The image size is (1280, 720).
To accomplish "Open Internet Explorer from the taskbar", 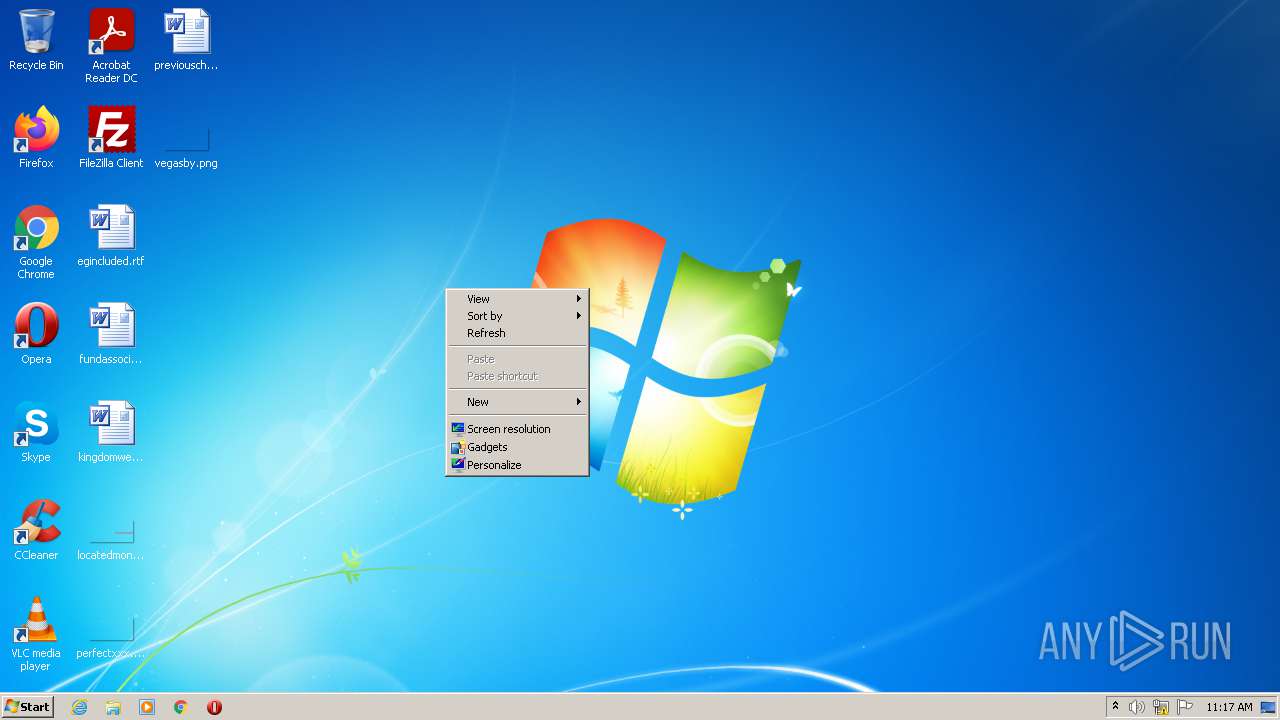I will tap(79, 707).
